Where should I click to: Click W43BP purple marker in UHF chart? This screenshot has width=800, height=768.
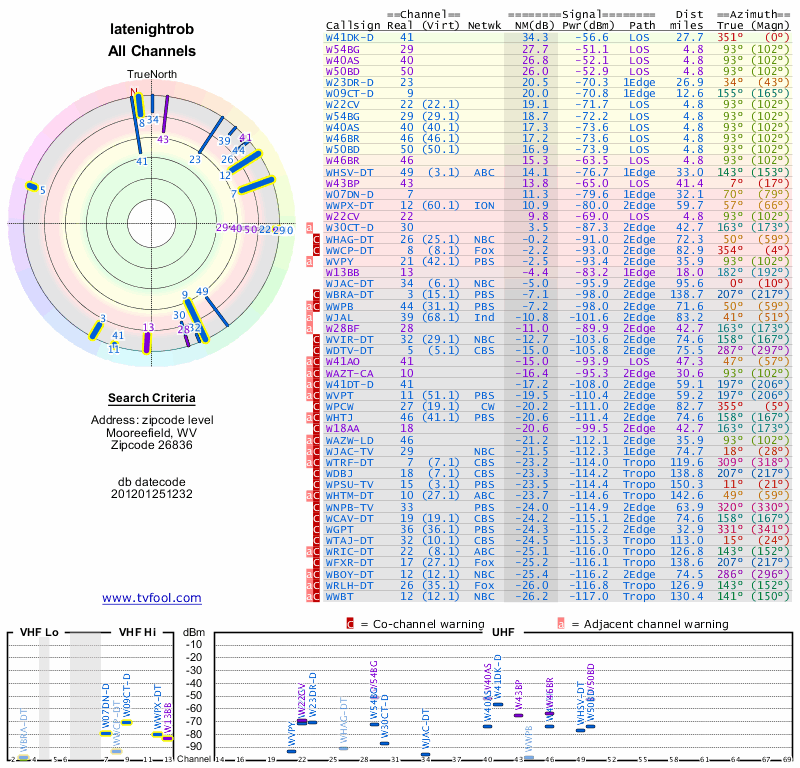tap(518, 715)
